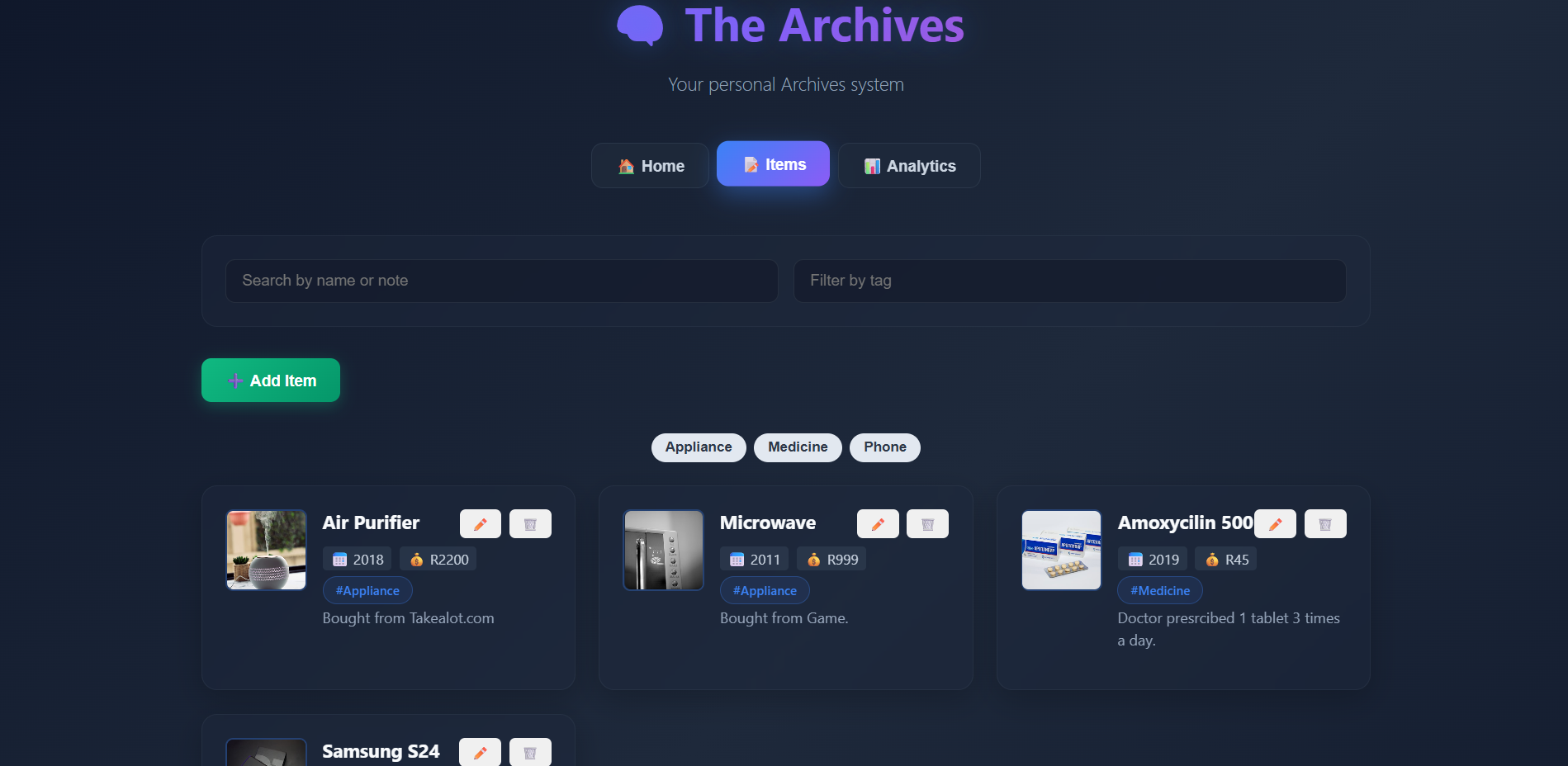Click the Archives brain logo icon
This screenshot has height=766, width=1568.
[640, 25]
